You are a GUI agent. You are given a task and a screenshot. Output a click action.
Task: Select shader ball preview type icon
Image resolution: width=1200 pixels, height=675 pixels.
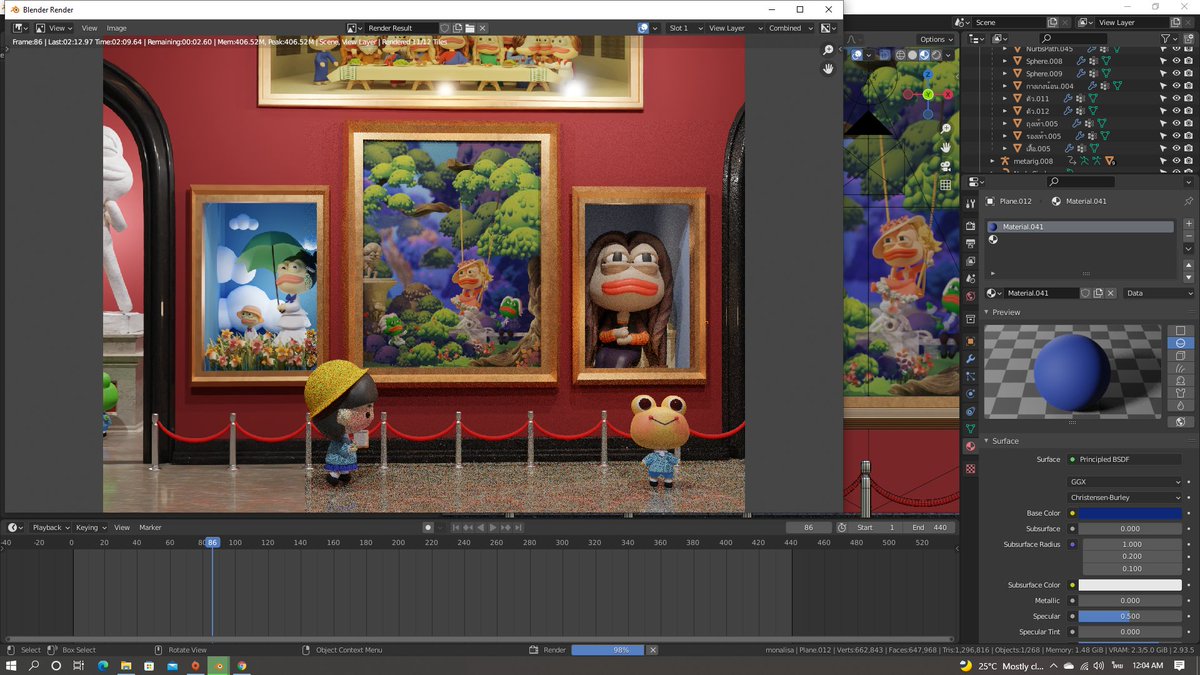[x=1180, y=380]
